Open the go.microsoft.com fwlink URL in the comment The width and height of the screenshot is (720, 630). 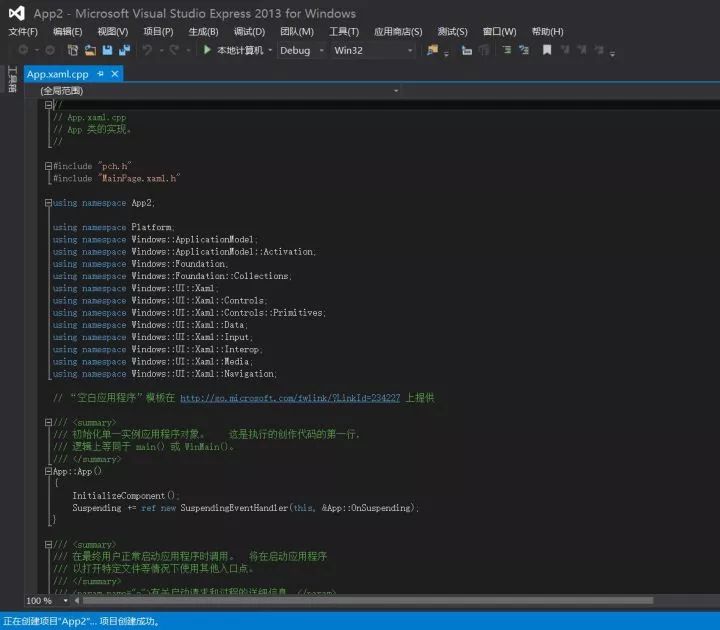pos(290,398)
